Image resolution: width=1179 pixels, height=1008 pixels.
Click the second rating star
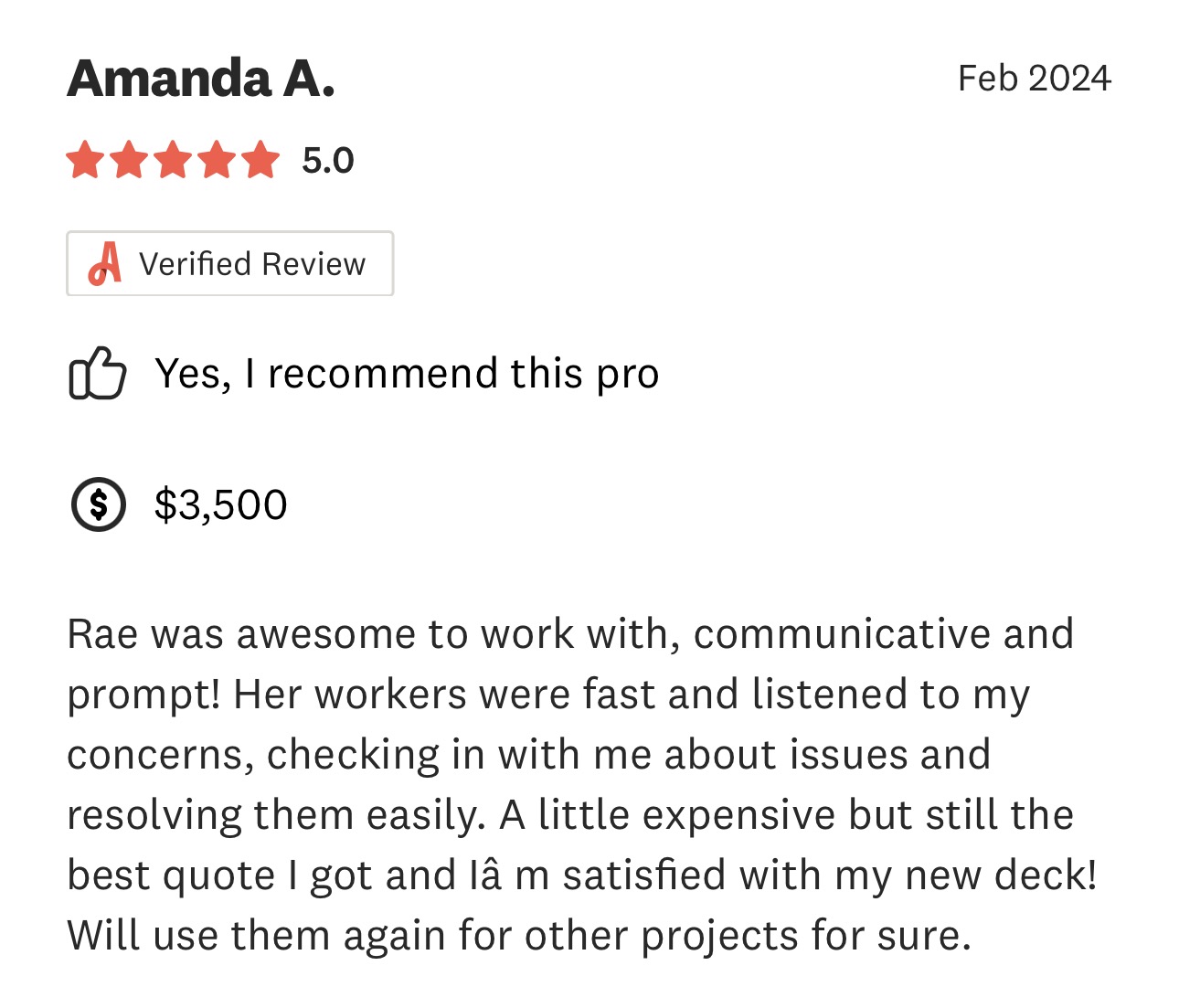coord(129,160)
